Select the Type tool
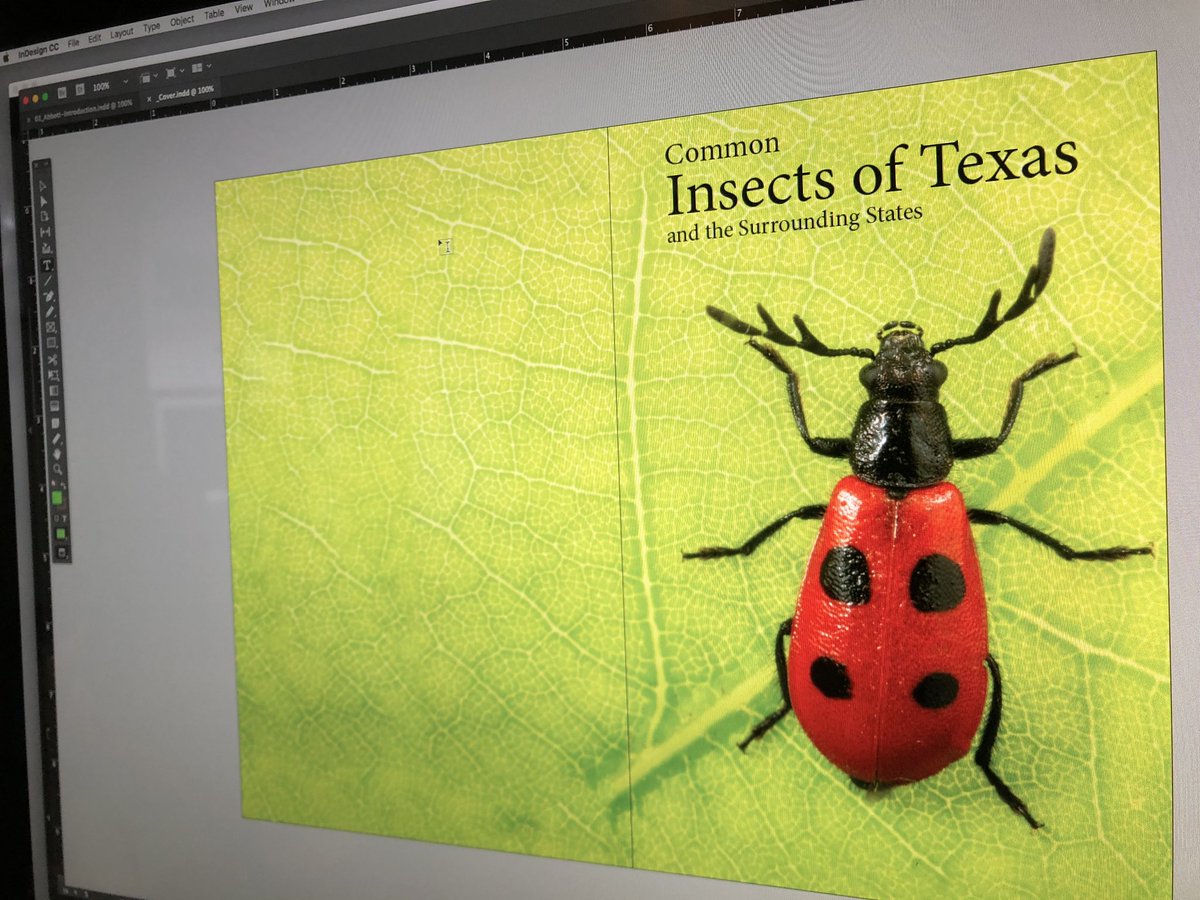The height and width of the screenshot is (900, 1200). pyautogui.click(x=48, y=264)
